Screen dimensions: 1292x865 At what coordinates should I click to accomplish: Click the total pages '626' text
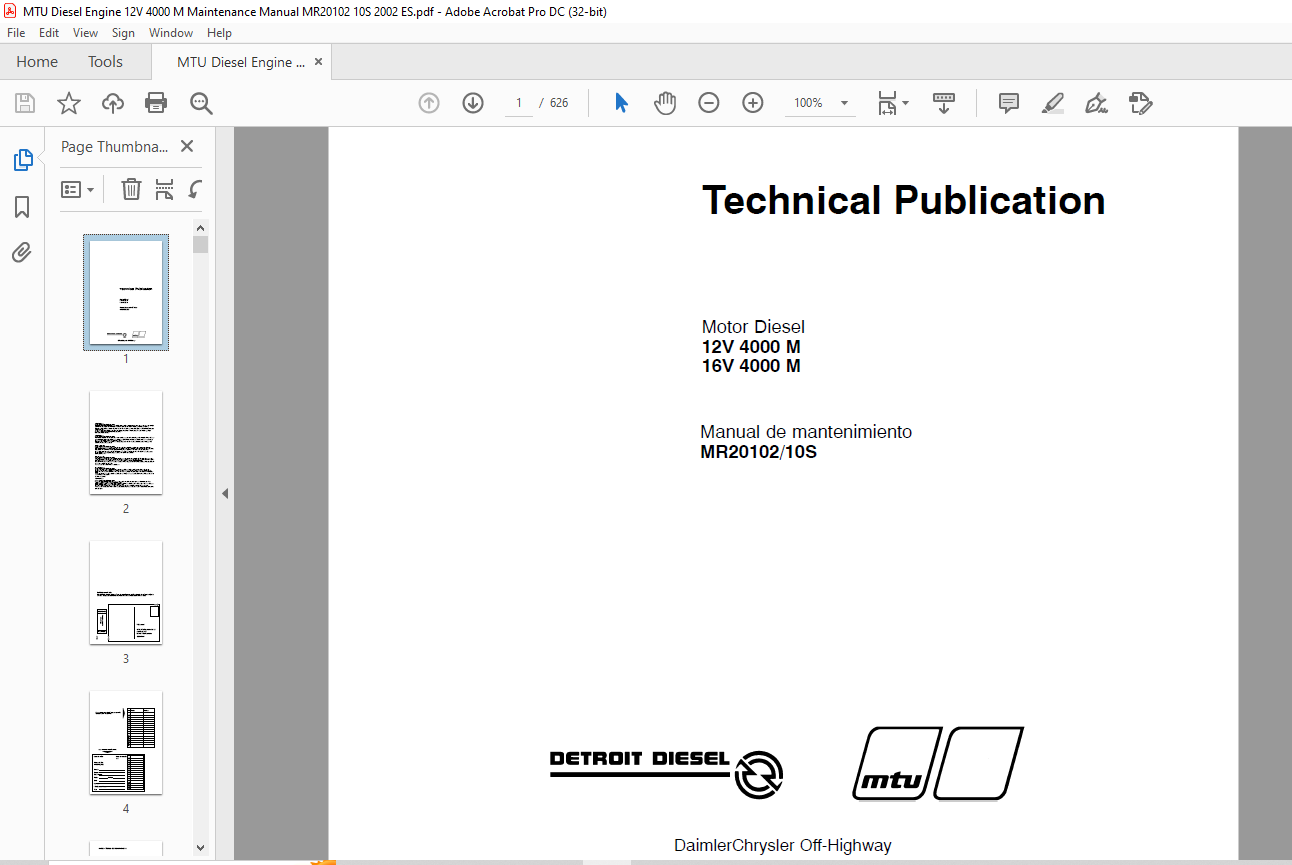tap(559, 103)
